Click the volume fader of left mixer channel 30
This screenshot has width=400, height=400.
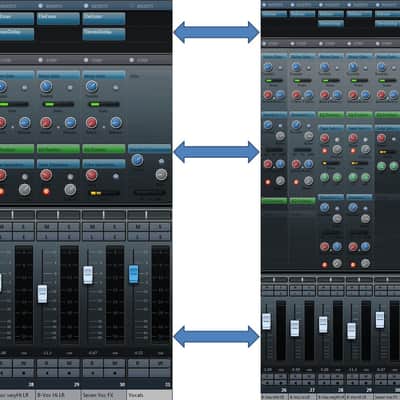coord(88,275)
